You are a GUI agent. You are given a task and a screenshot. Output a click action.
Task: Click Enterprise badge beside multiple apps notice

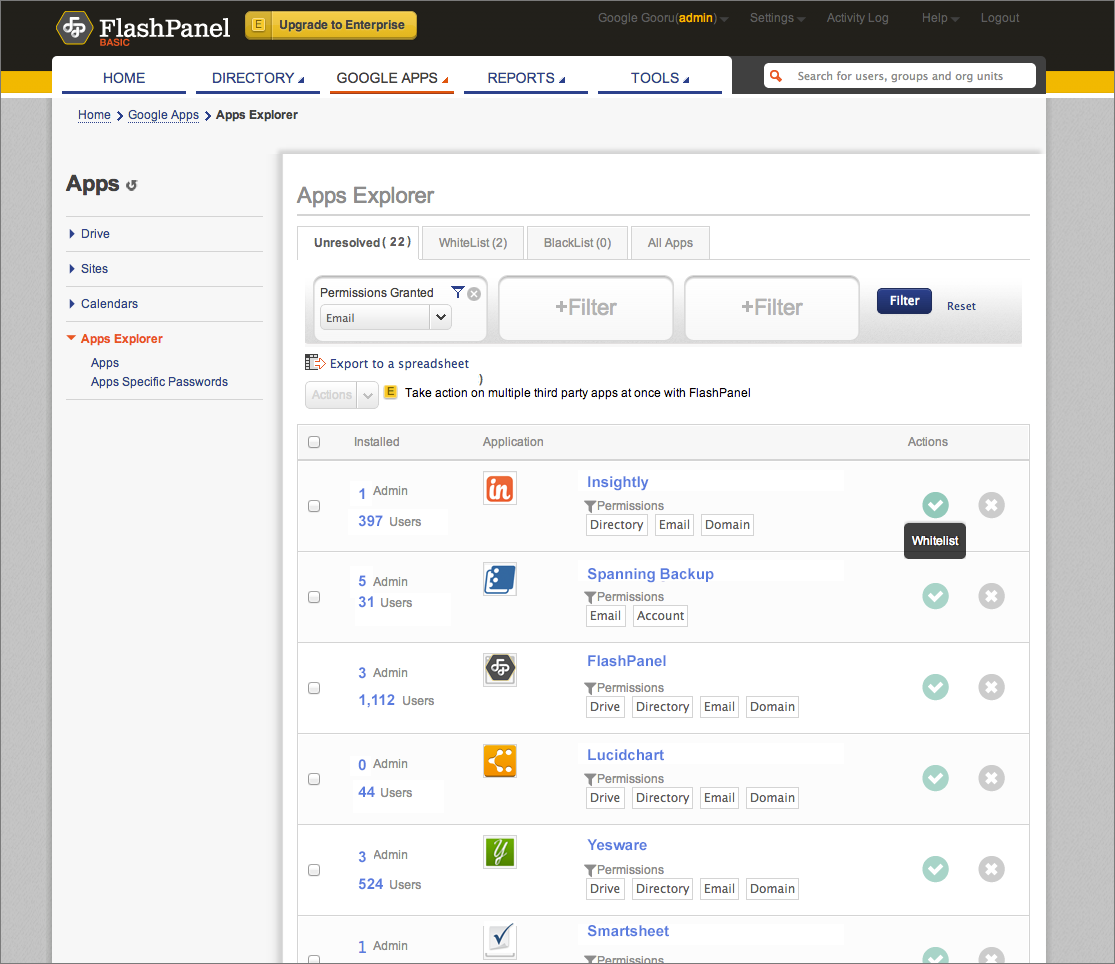click(x=390, y=392)
